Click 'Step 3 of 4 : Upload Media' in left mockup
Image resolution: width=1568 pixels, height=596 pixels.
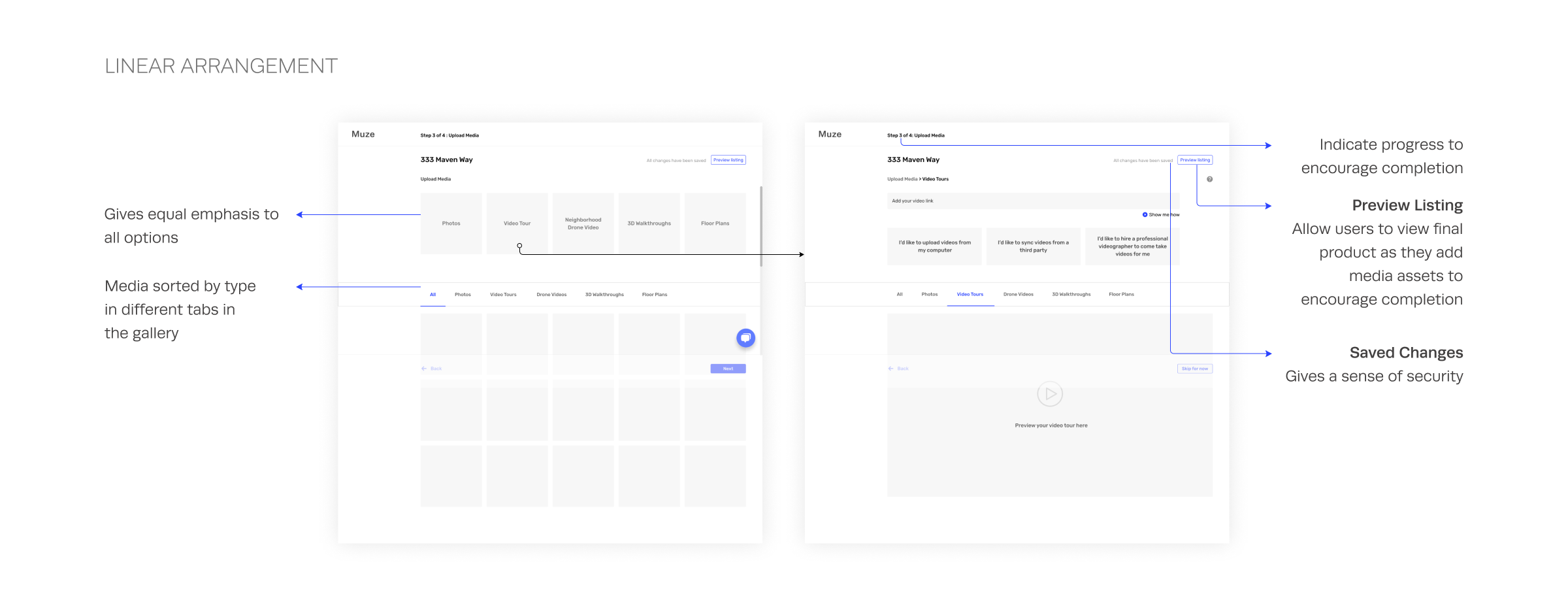(x=449, y=135)
